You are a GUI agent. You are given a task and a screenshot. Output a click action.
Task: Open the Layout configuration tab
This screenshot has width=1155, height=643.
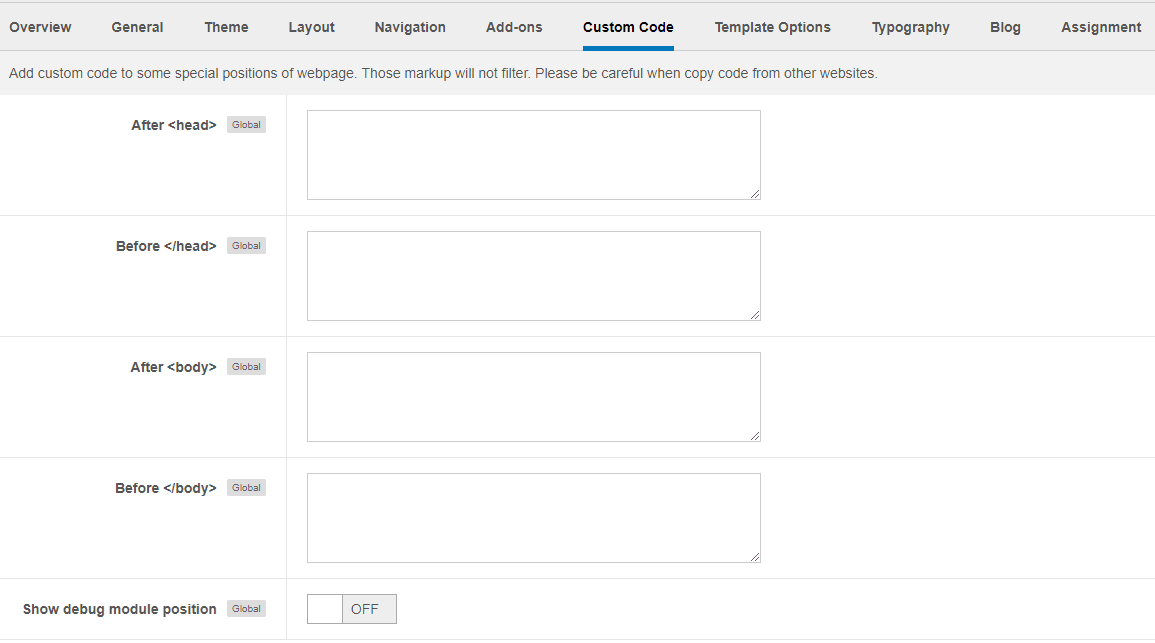311,27
